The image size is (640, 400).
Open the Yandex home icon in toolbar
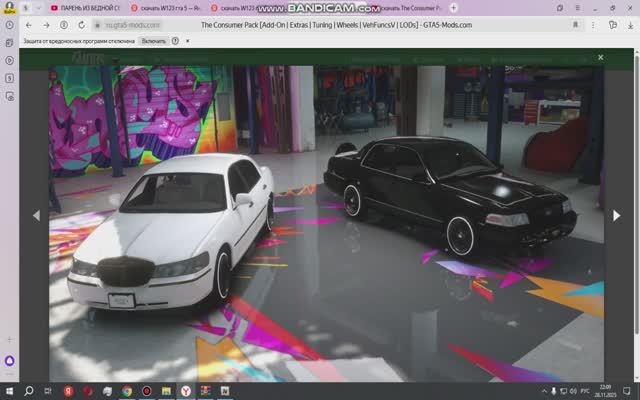pos(64,25)
